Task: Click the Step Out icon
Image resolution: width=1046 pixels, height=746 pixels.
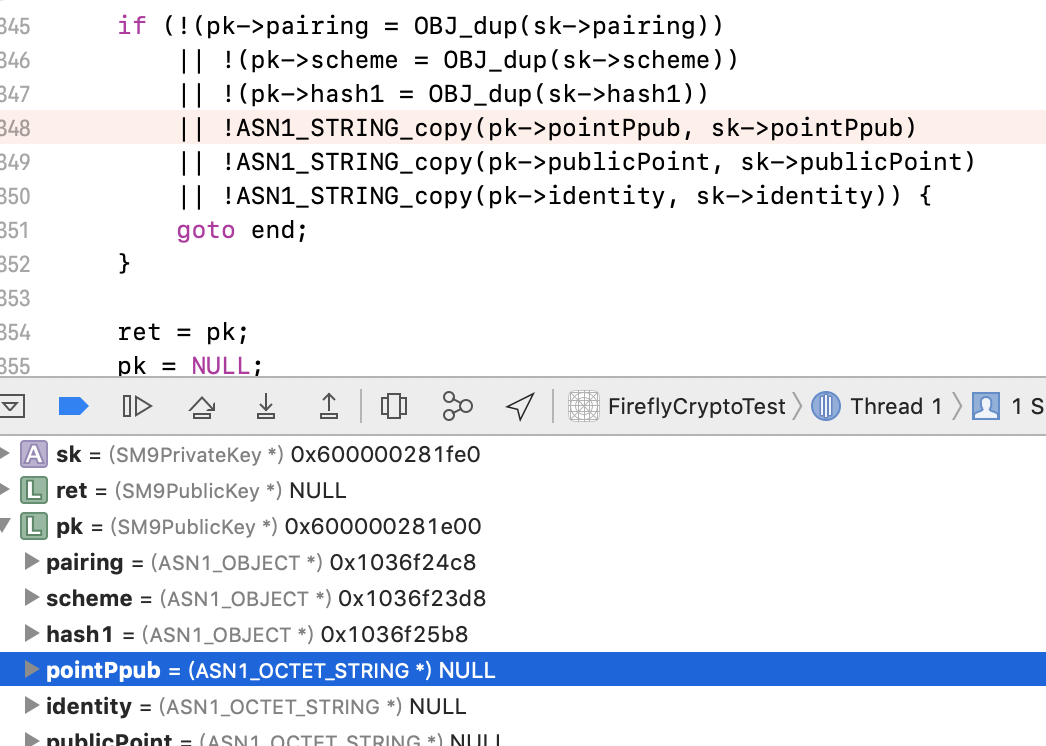Action: 327,406
